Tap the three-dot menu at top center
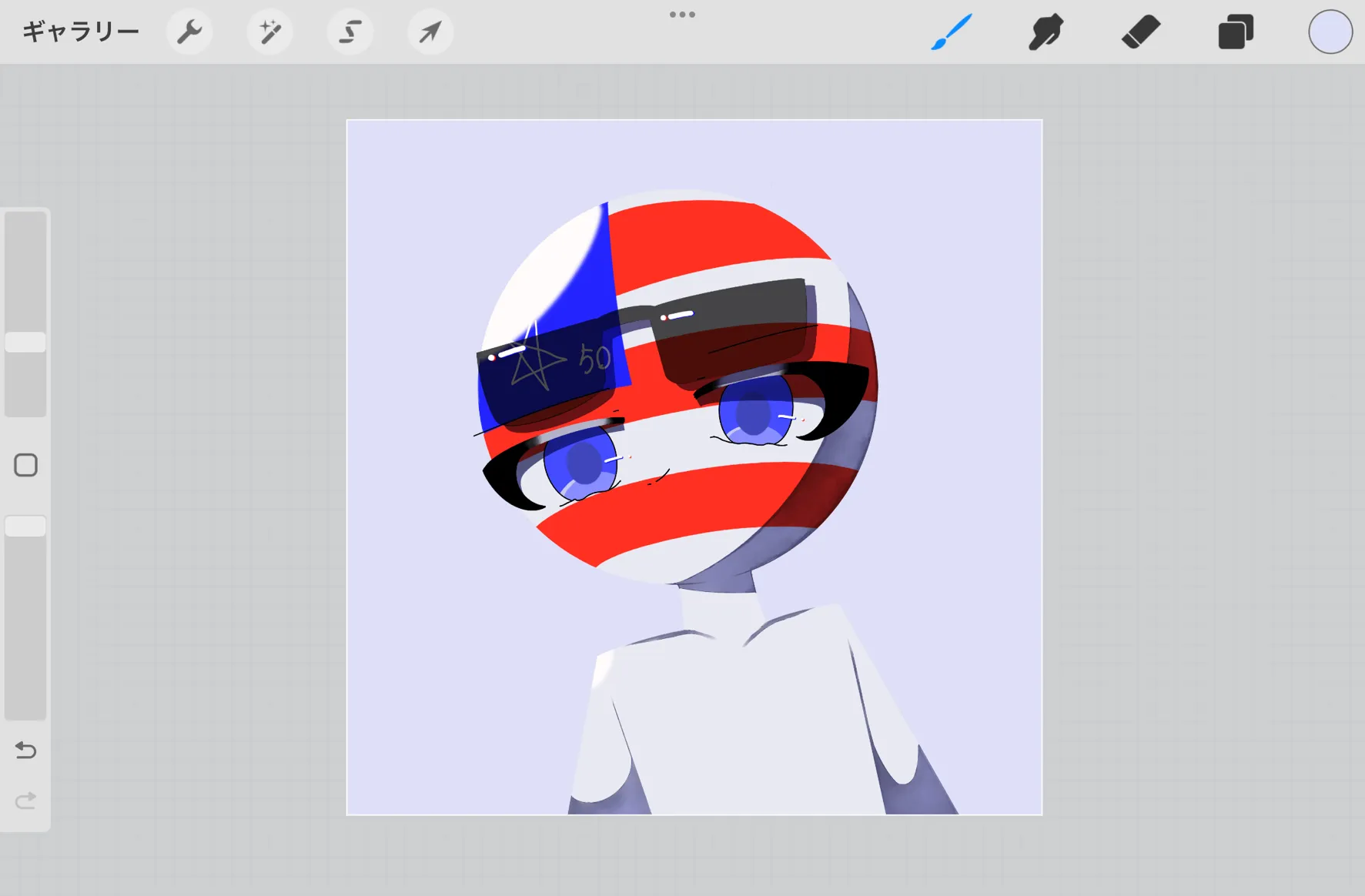The image size is (1365, 896). click(682, 15)
